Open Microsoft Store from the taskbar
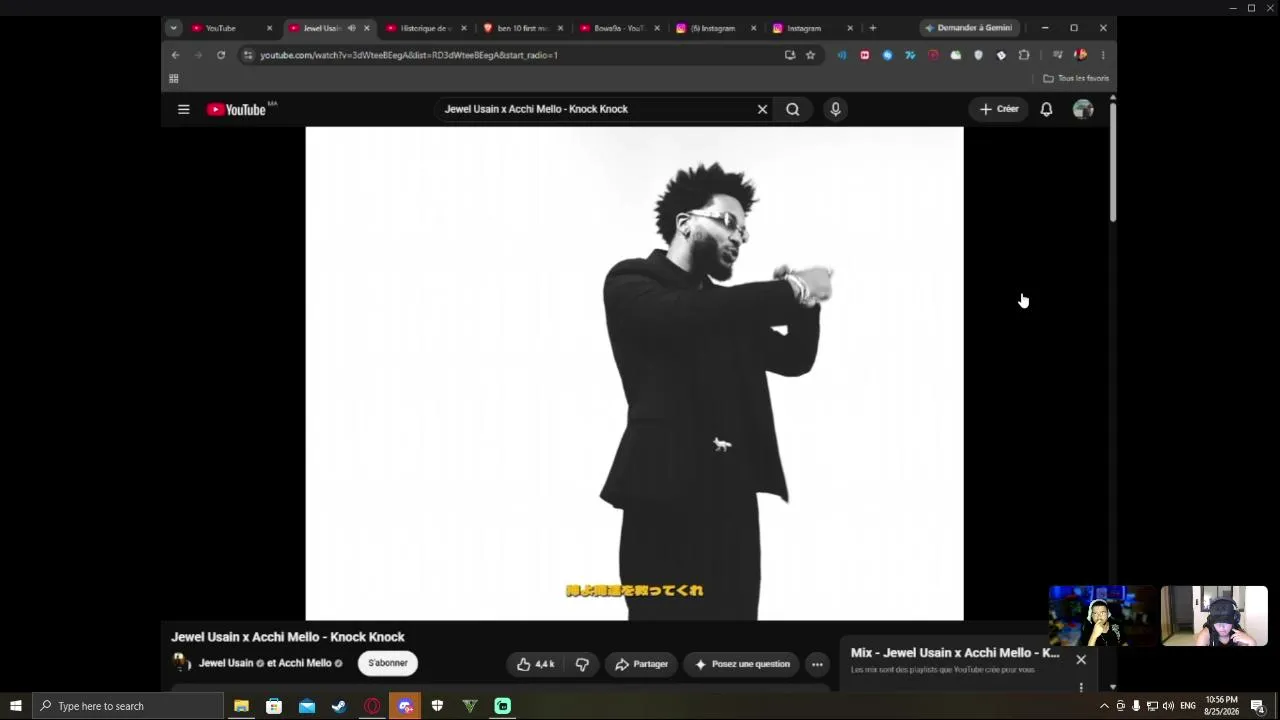The height and width of the screenshot is (720, 1280). pos(274,706)
